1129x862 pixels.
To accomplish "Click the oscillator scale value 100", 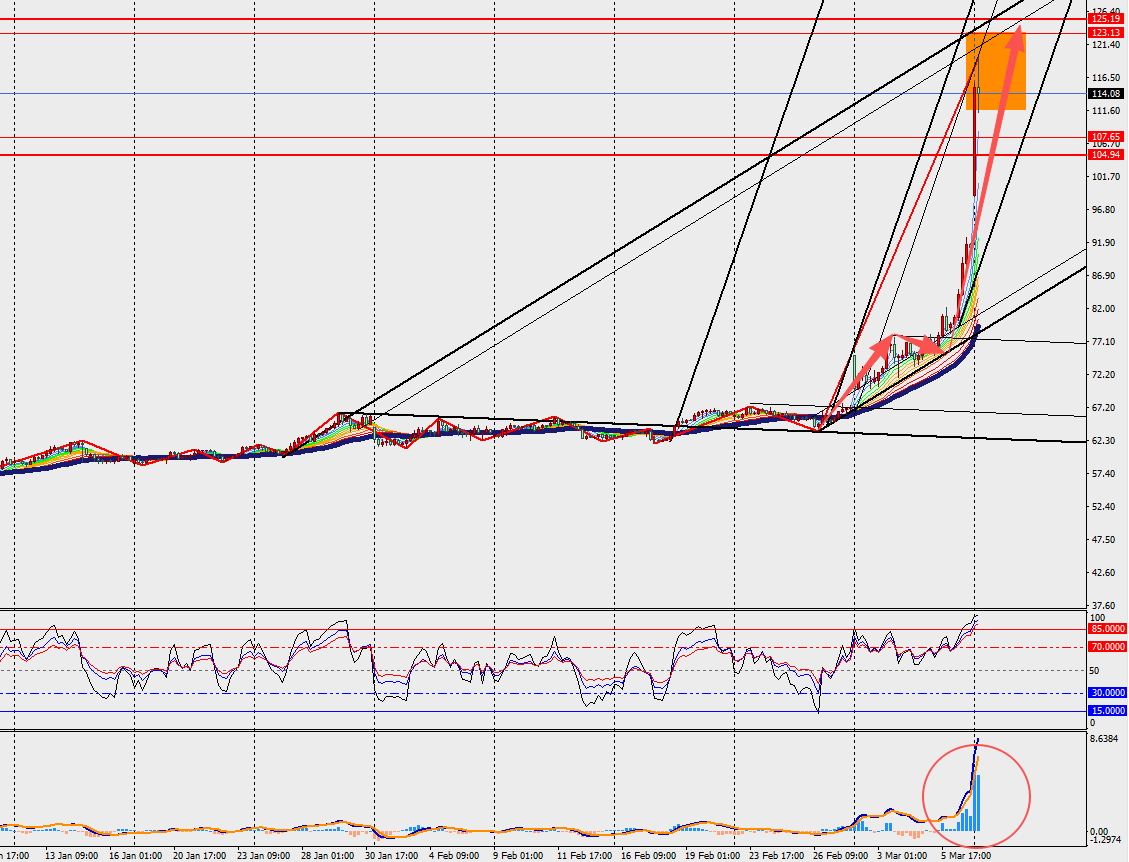I will (1097, 618).
